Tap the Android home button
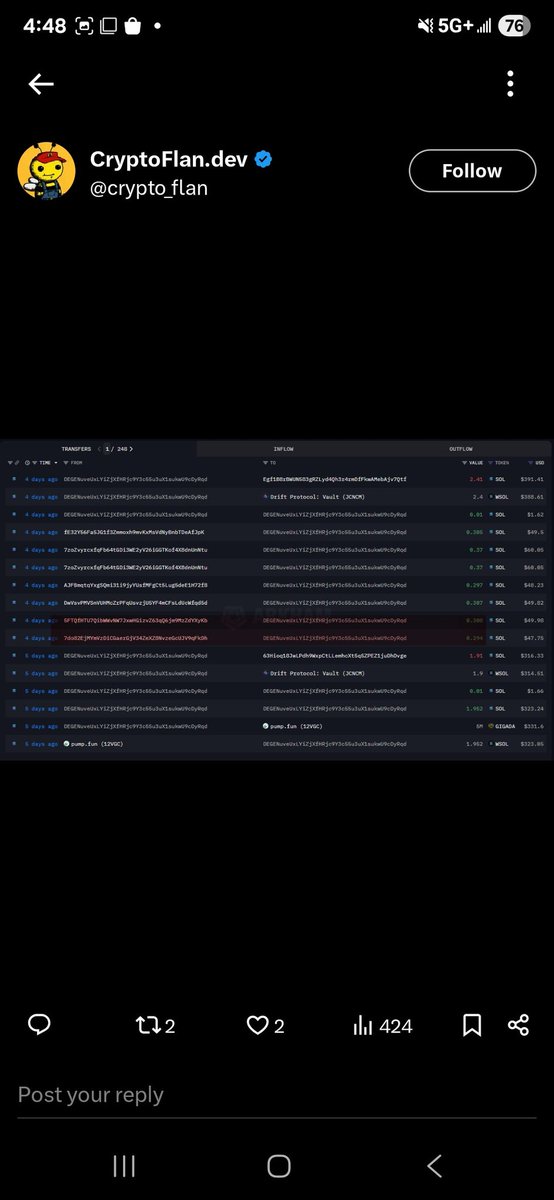The width and height of the screenshot is (554, 1200). (x=279, y=1165)
